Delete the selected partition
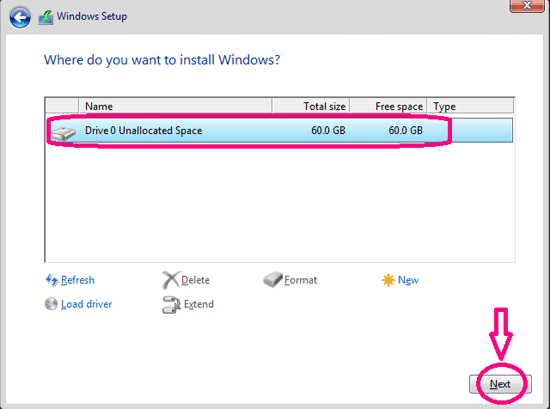This screenshot has height=409, width=550. [195, 280]
